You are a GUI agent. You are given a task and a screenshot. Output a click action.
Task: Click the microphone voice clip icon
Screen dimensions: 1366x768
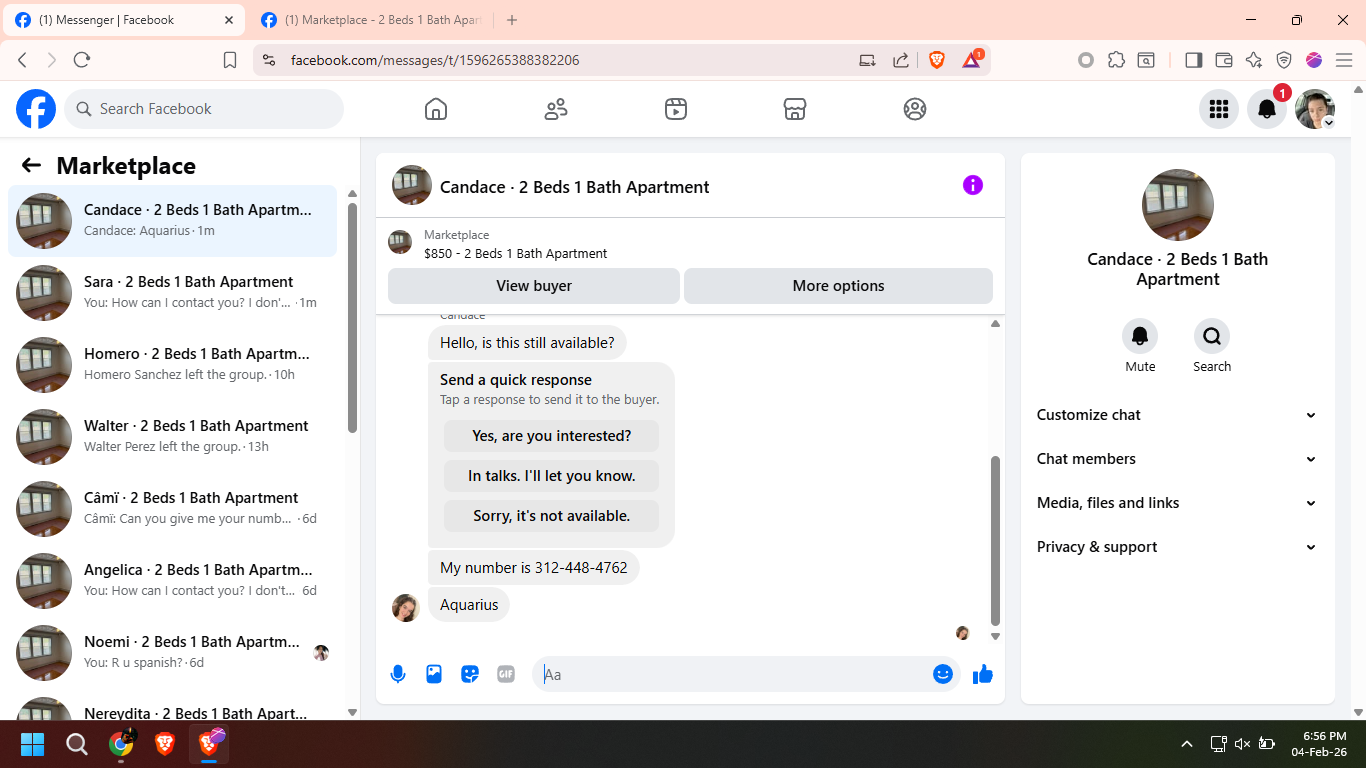click(398, 674)
